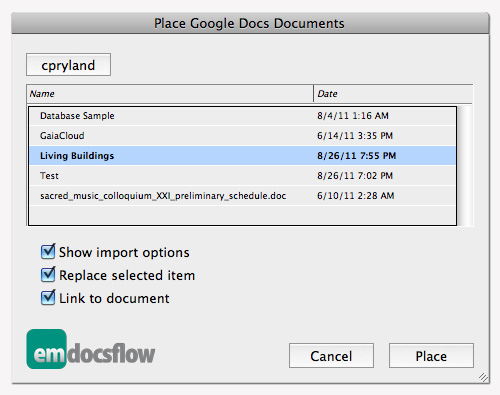Toggle the Replace selected item checkbox

(x=48, y=275)
